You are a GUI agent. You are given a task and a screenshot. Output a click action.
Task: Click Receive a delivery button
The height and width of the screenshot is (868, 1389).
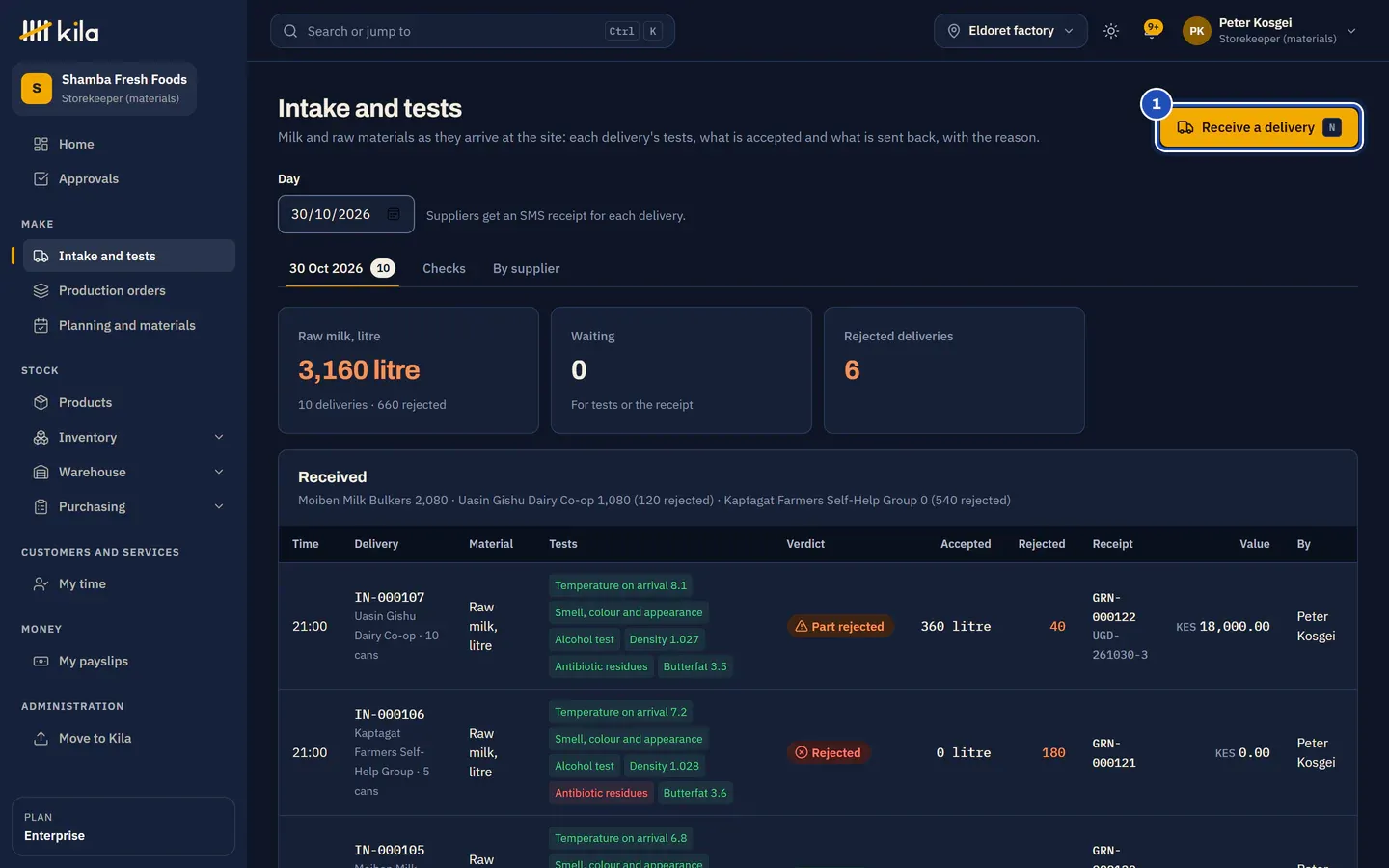(1259, 127)
